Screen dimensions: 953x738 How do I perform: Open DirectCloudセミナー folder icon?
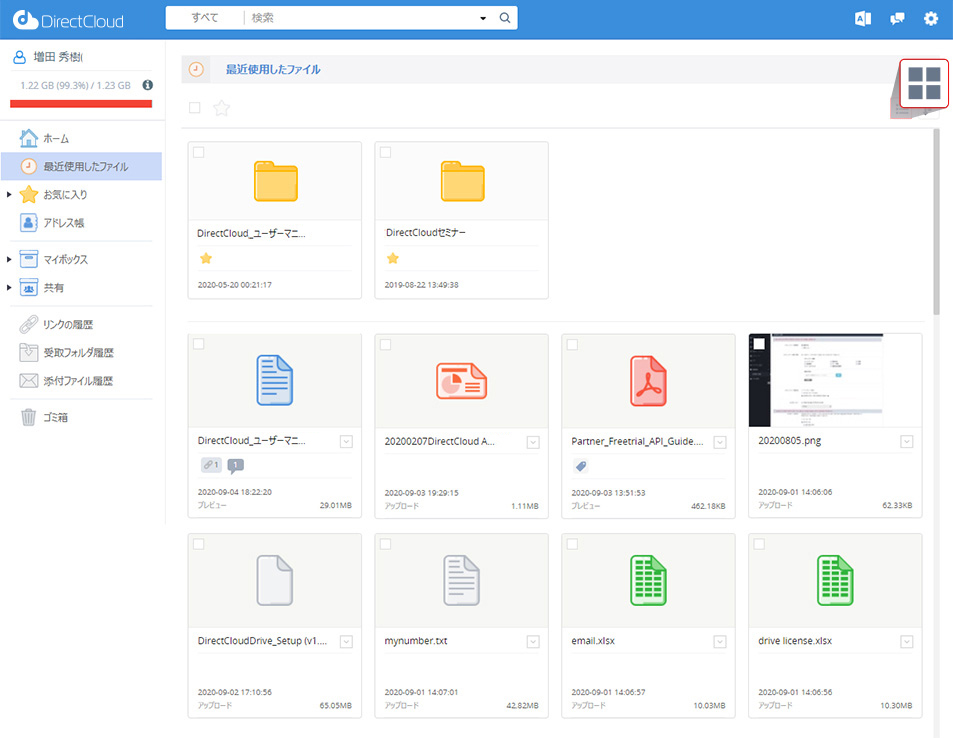point(463,181)
